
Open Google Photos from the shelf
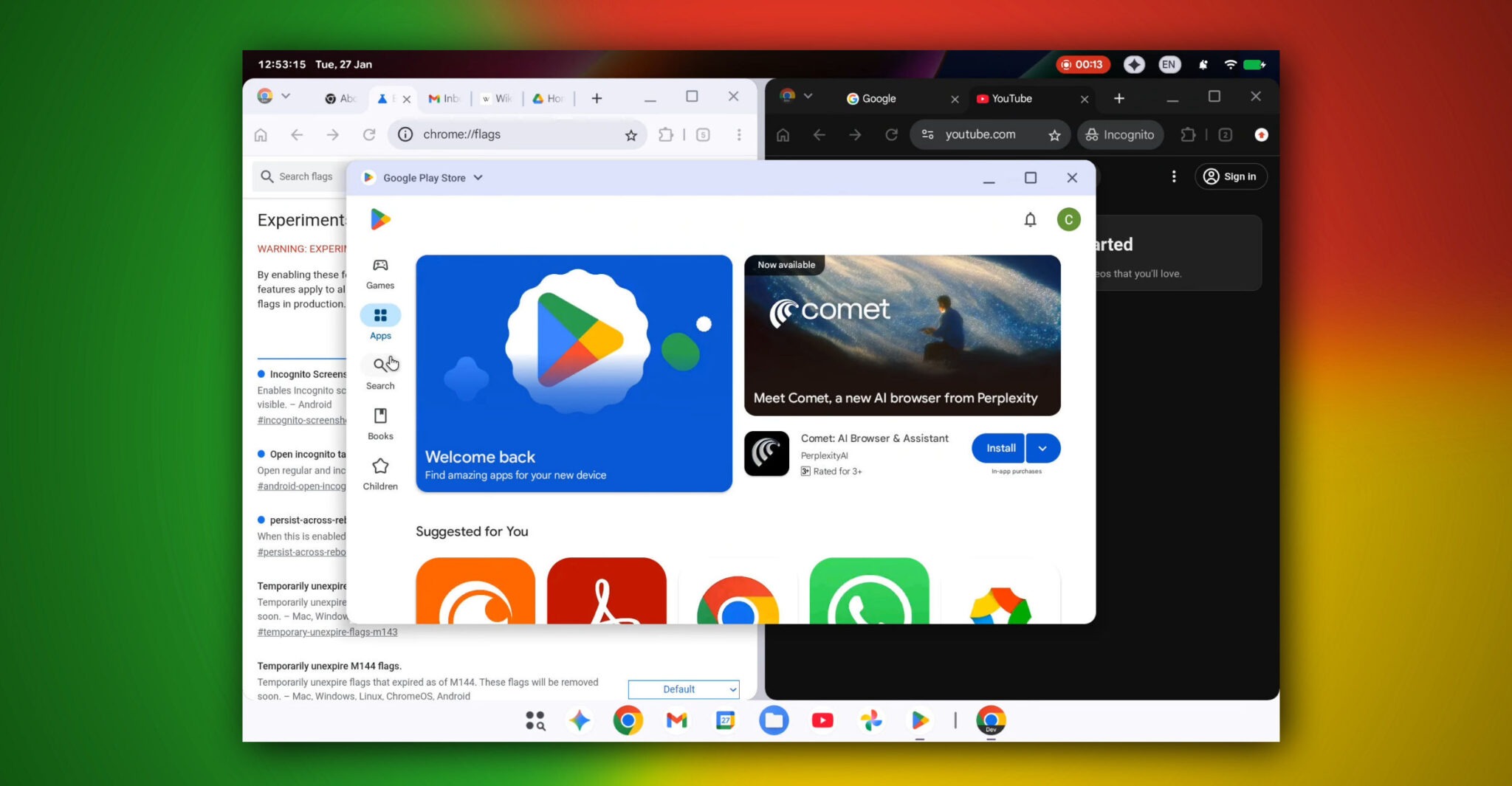coord(871,720)
